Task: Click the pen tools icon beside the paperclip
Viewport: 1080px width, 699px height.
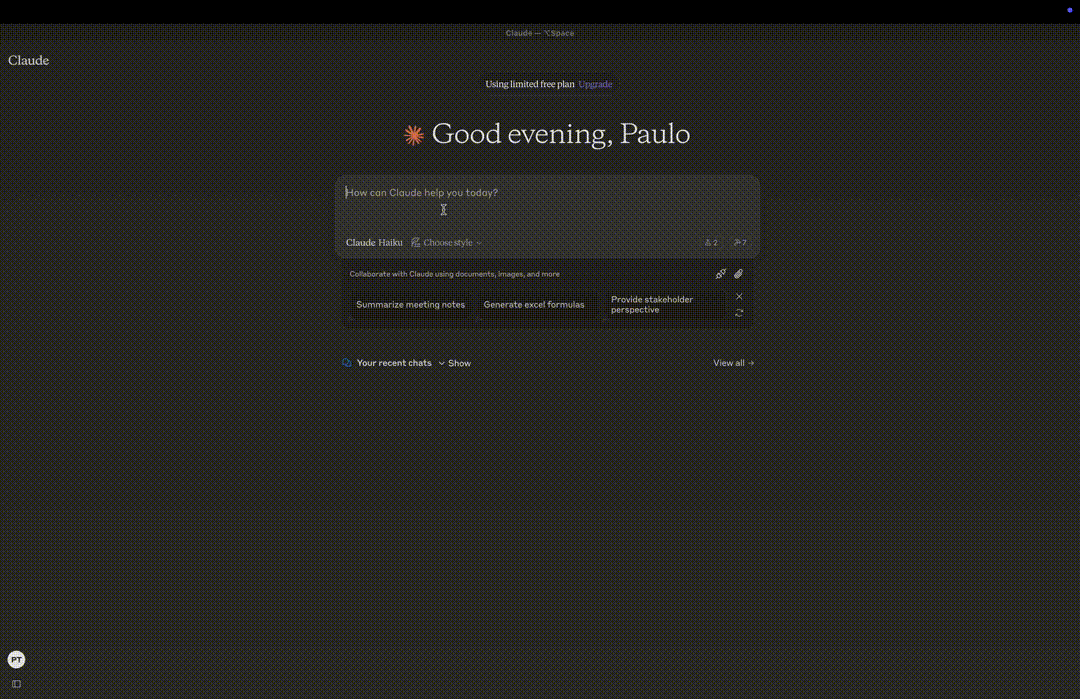Action: 721,274
